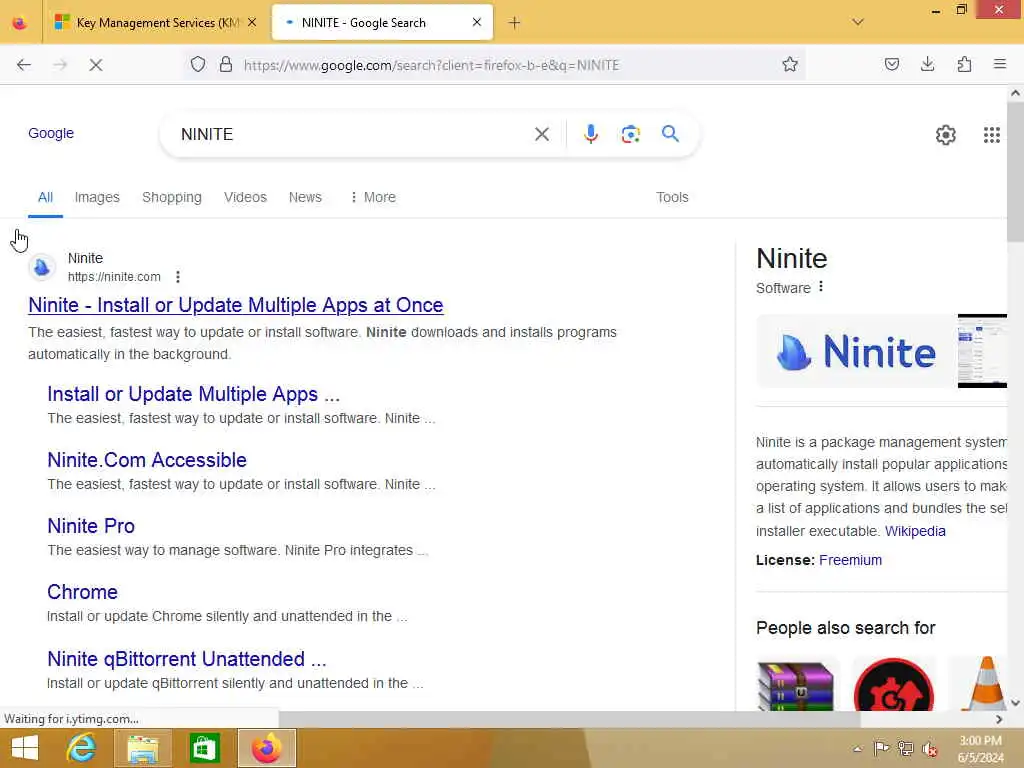Click the horizontal scrollbar right arrow
1024x768 pixels.
(999, 719)
